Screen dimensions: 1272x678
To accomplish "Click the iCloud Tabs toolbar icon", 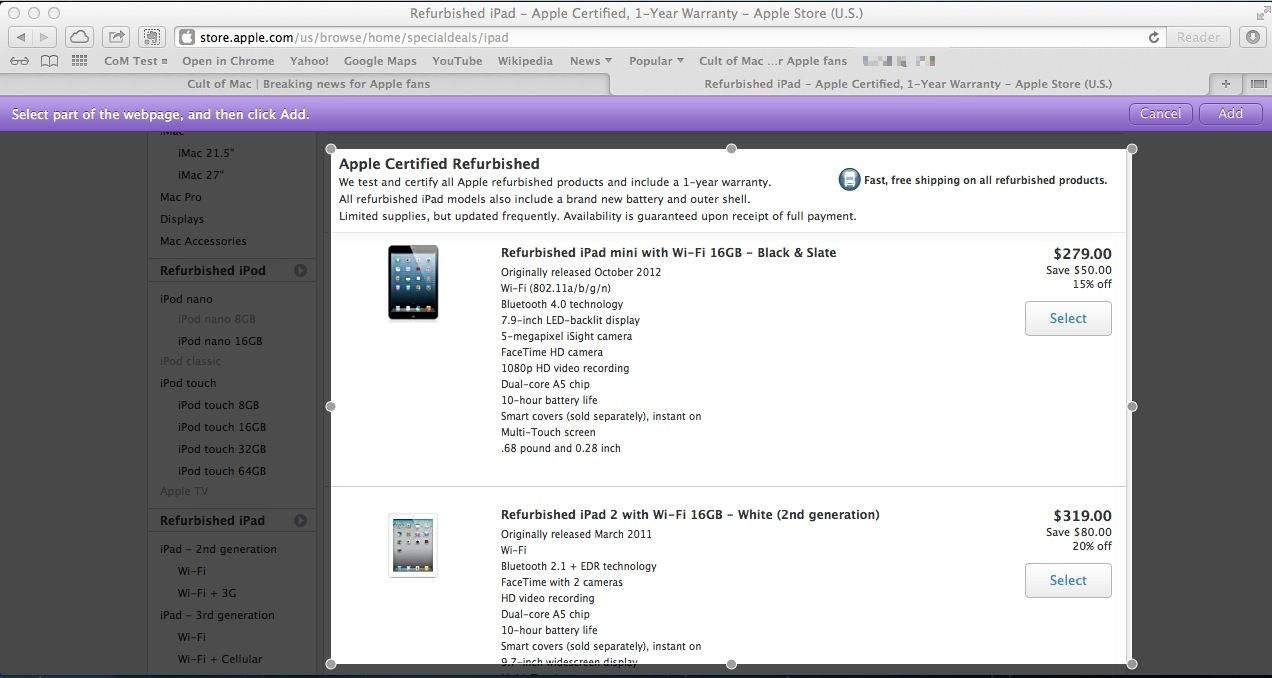I will (x=79, y=37).
